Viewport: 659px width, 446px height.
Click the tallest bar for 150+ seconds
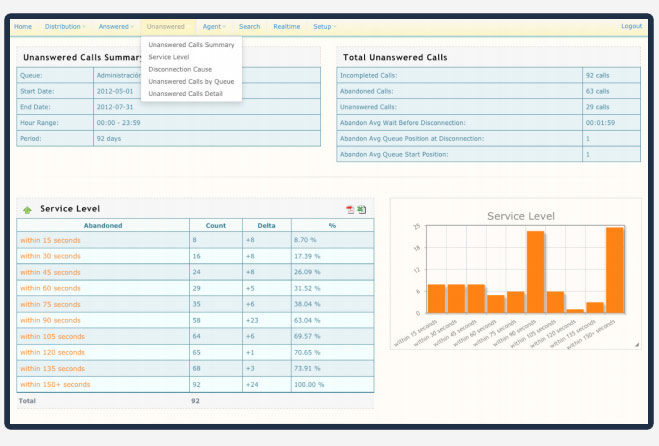click(614, 270)
